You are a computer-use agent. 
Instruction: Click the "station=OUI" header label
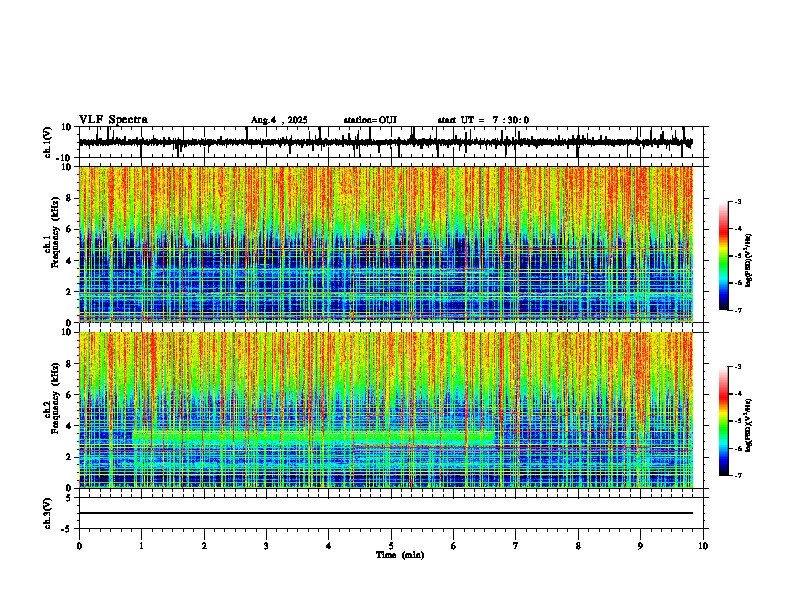tap(370, 120)
